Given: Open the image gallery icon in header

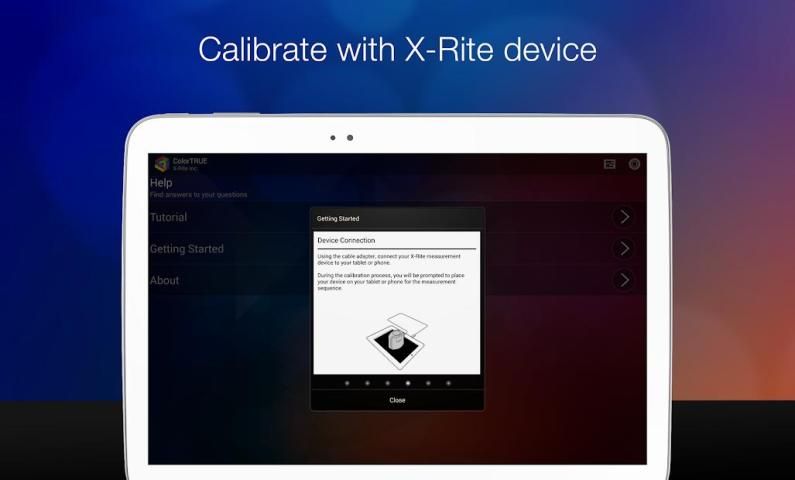Looking at the screenshot, I should click(609, 164).
